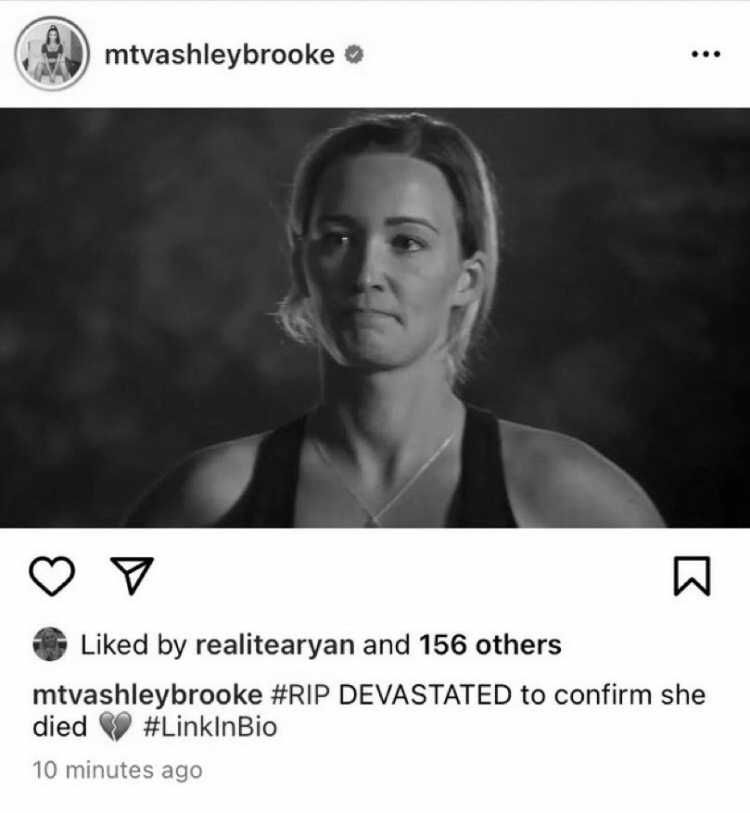Open the #LinkInBio hashtag
This screenshot has width=750, height=813.
click(210, 727)
